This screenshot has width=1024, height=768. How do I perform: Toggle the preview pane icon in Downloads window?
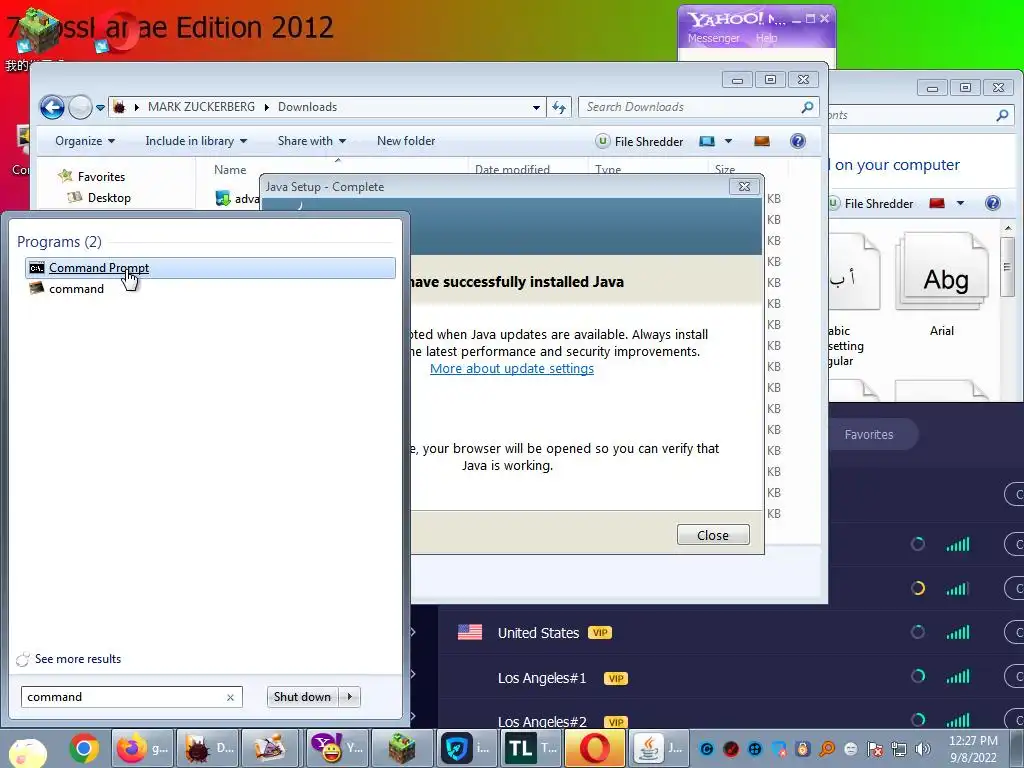pos(761,141)
